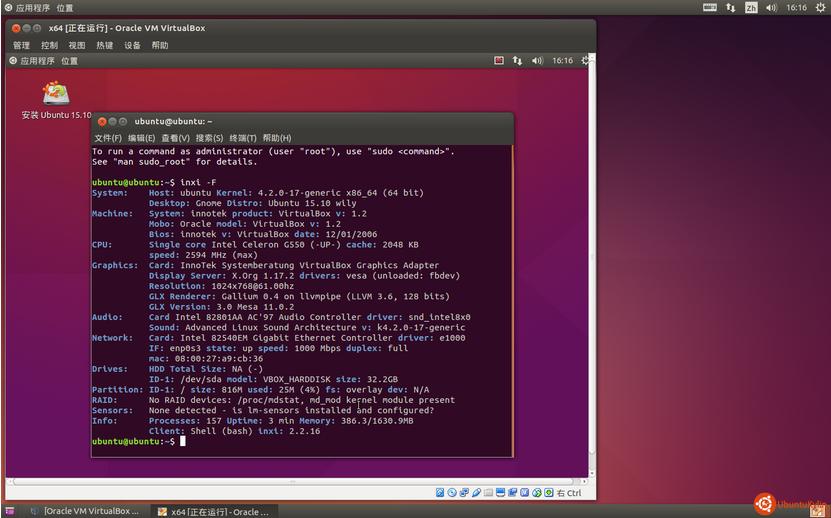Open terminal '编辑(E)' menu
The height and width of the screenshot is (518, 831).
142,138
